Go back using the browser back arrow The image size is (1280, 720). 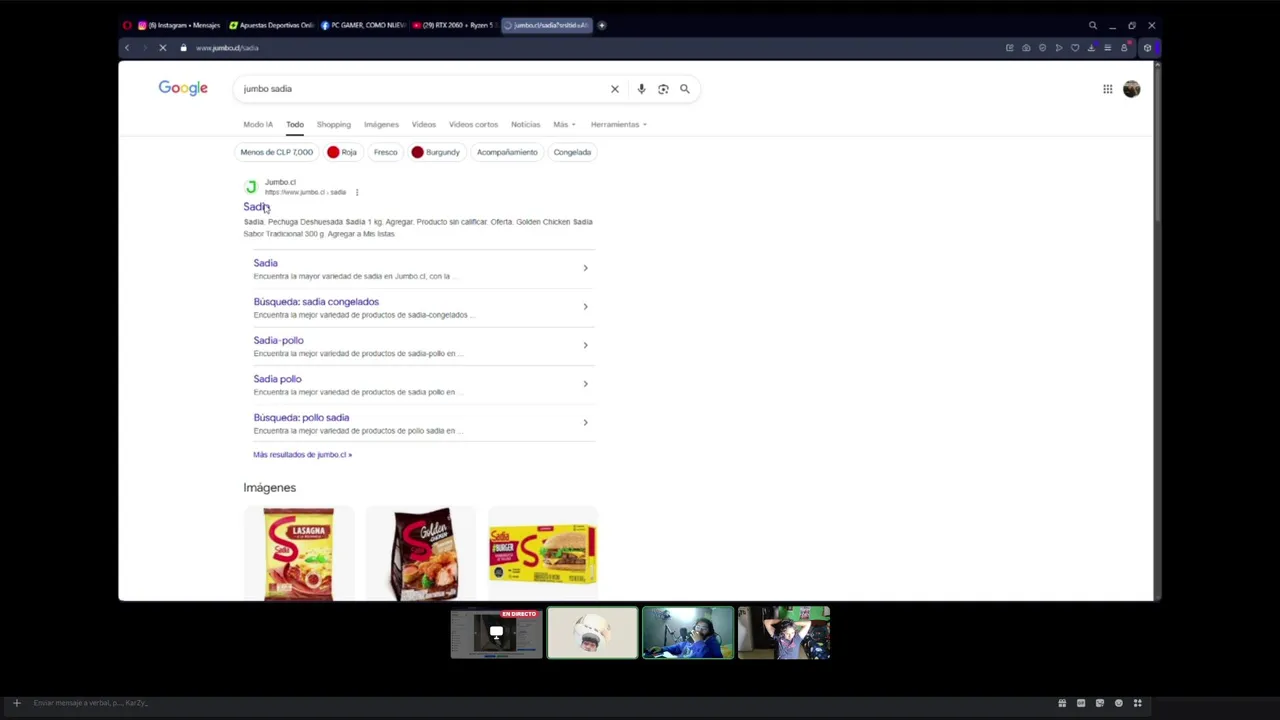tap(127, 48)
